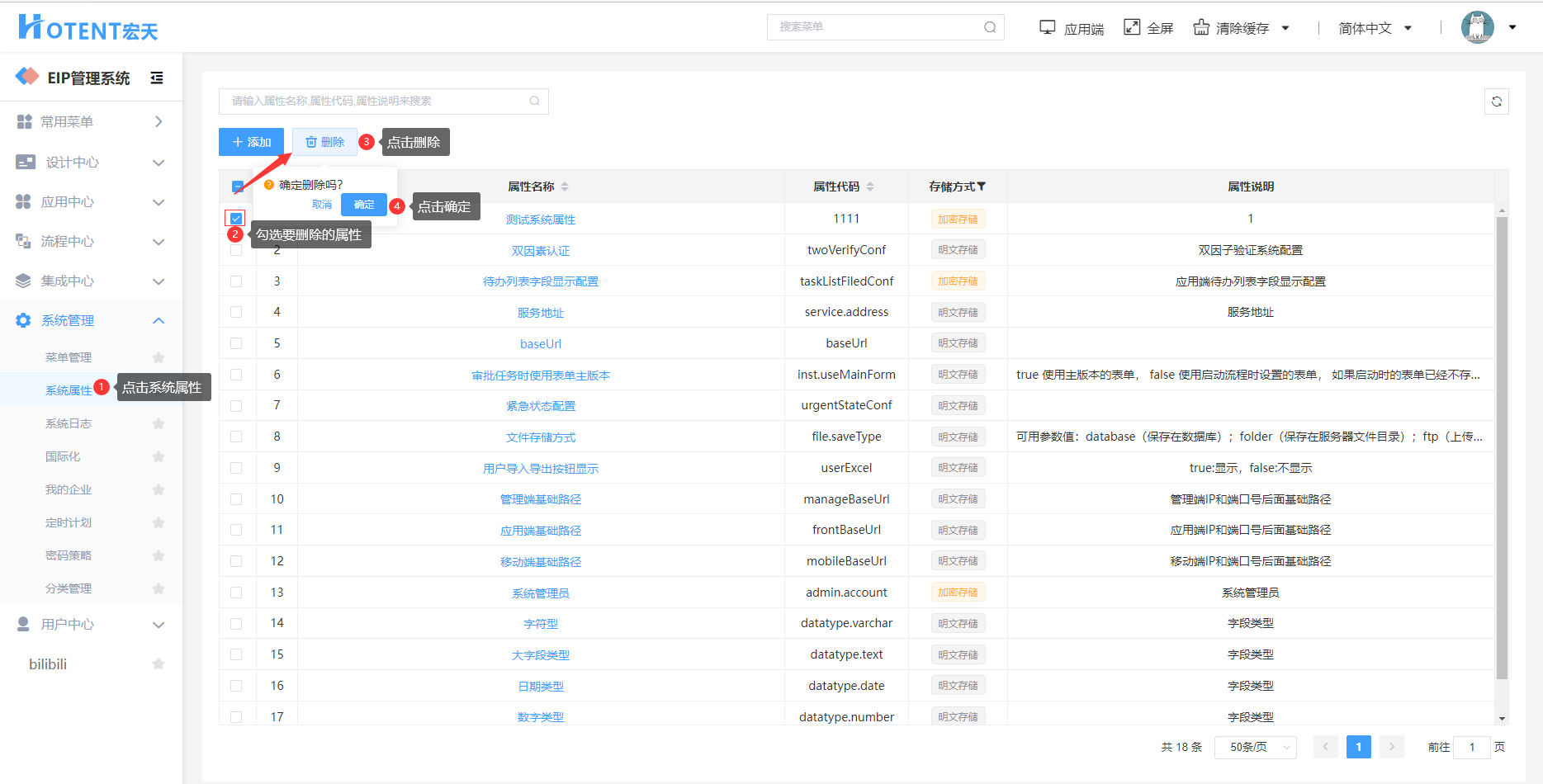This screenshot has width=1543, height=784.
Task: Open 定时计划 menu item
Action: (x=68, y=522)
